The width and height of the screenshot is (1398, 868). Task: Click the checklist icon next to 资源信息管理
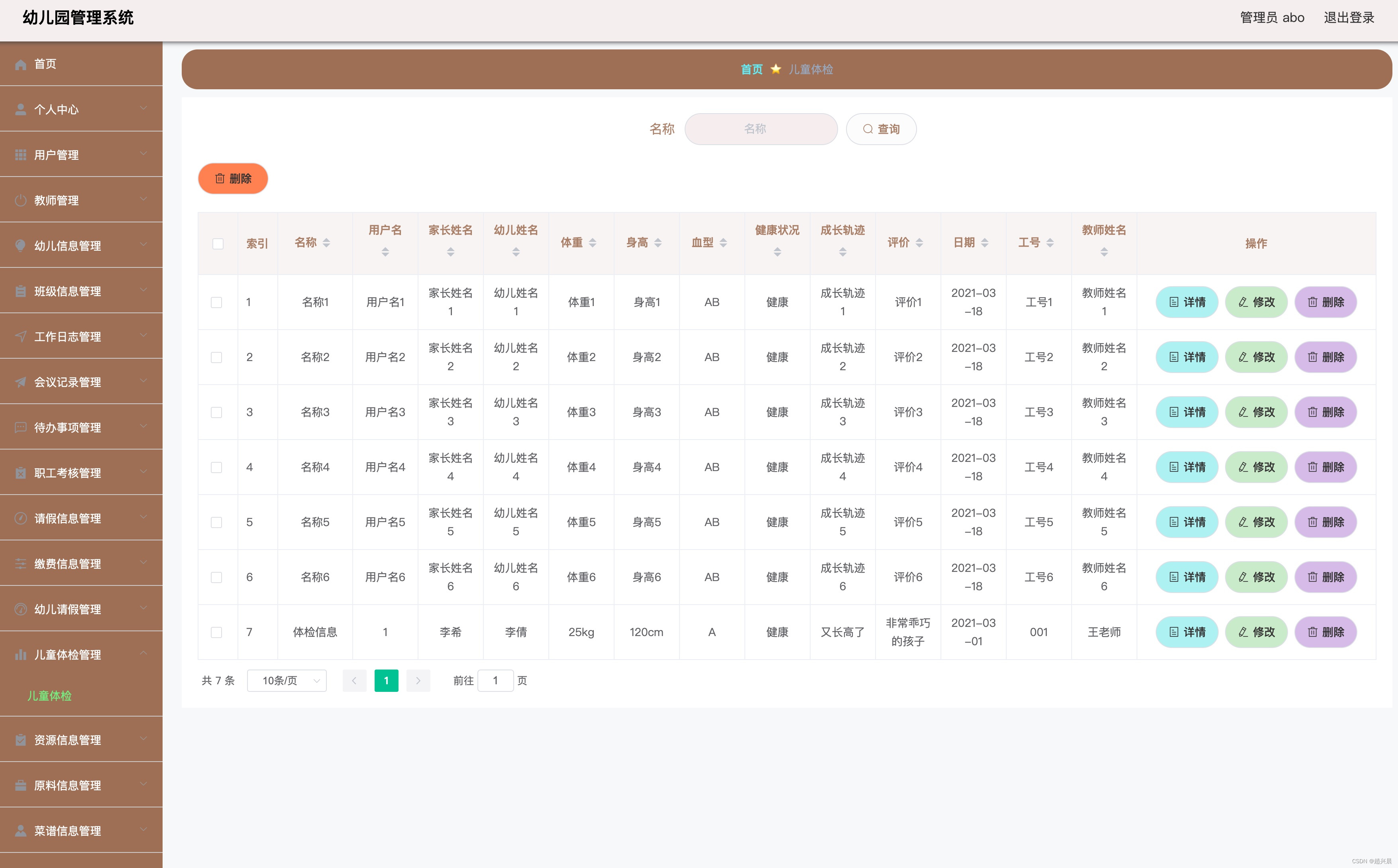point(21,740)
